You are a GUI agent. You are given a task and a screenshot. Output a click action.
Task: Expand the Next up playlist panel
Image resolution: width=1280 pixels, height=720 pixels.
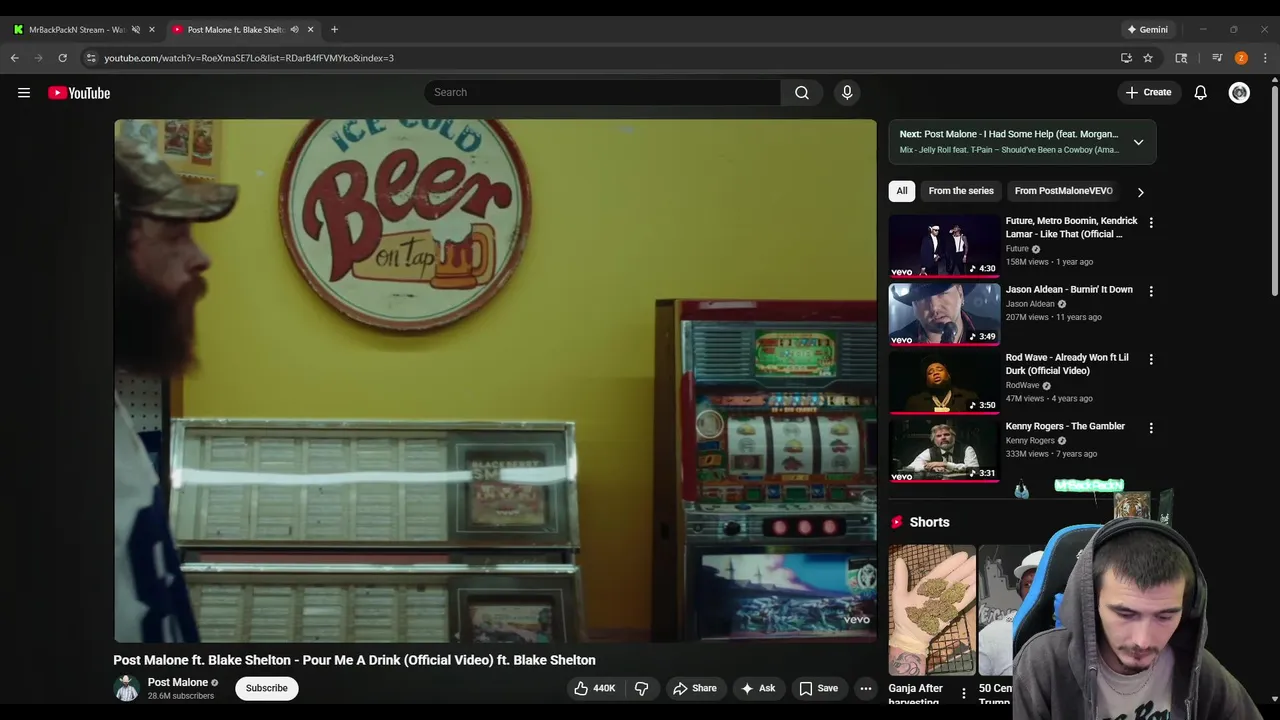click(x=1138, y=142)
